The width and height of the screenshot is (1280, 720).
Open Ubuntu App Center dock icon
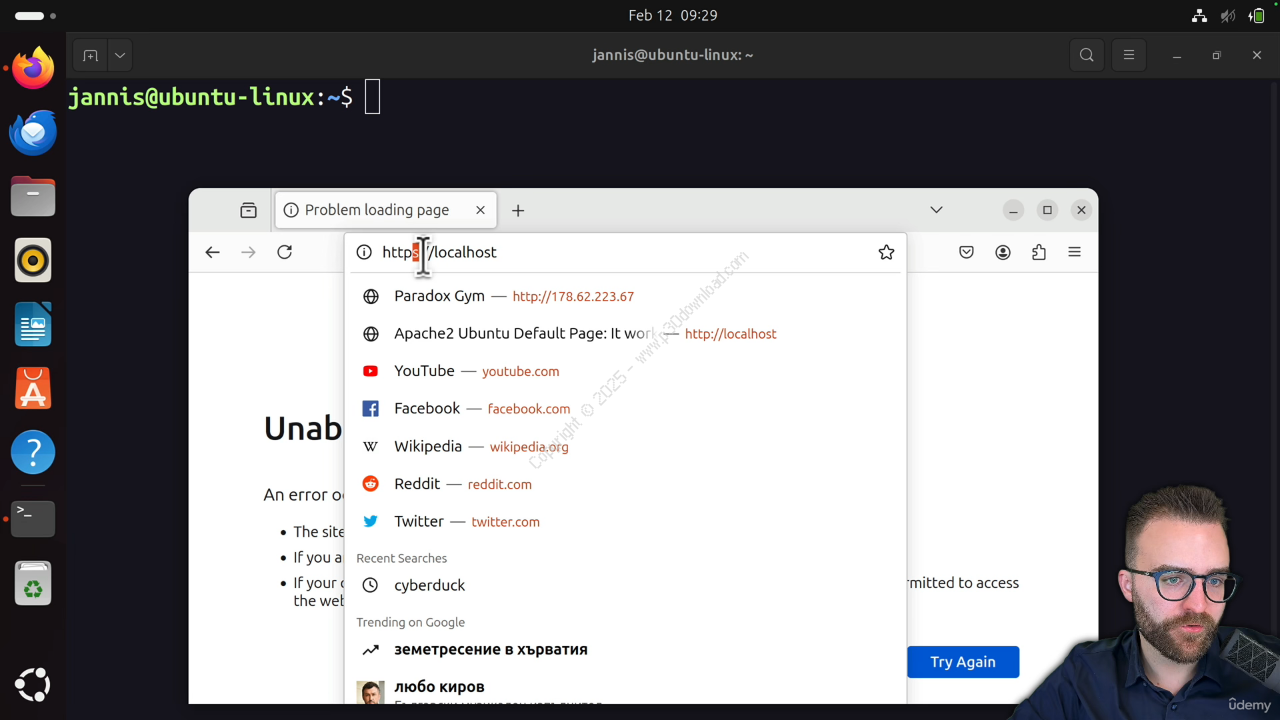[33, 389]
